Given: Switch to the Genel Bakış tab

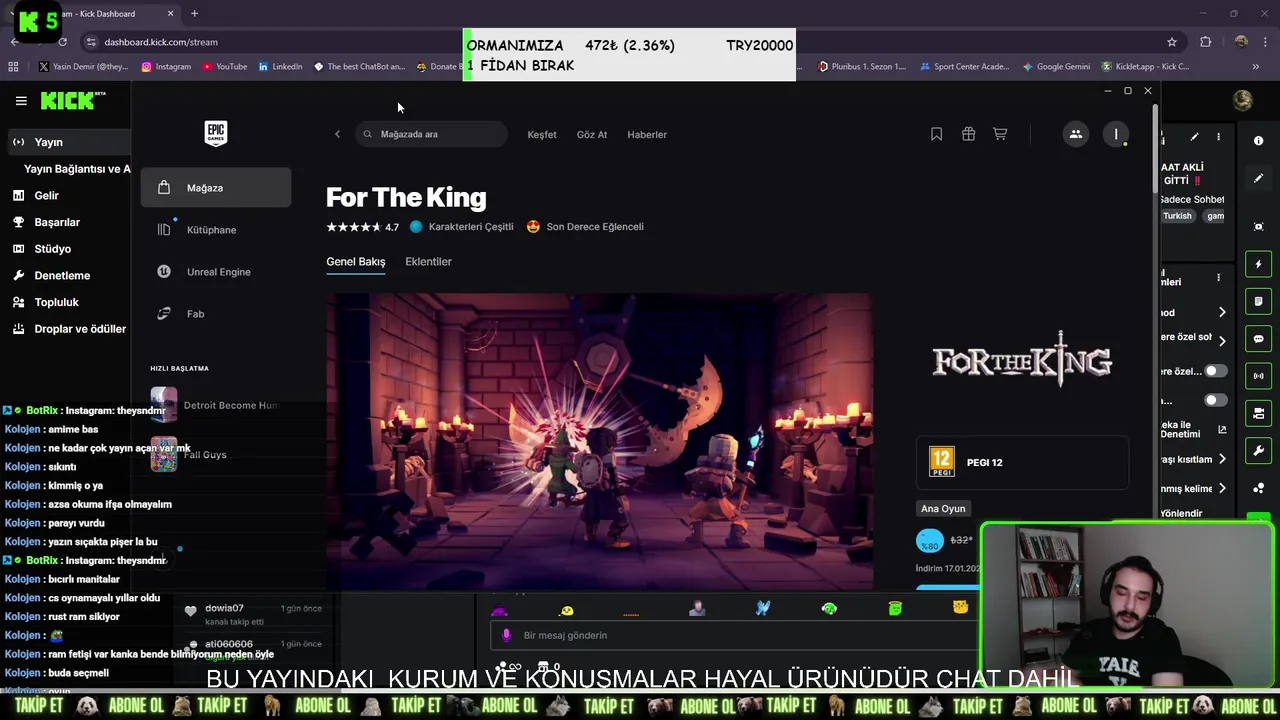Looking at the screenshot, I should click(356, 262).
